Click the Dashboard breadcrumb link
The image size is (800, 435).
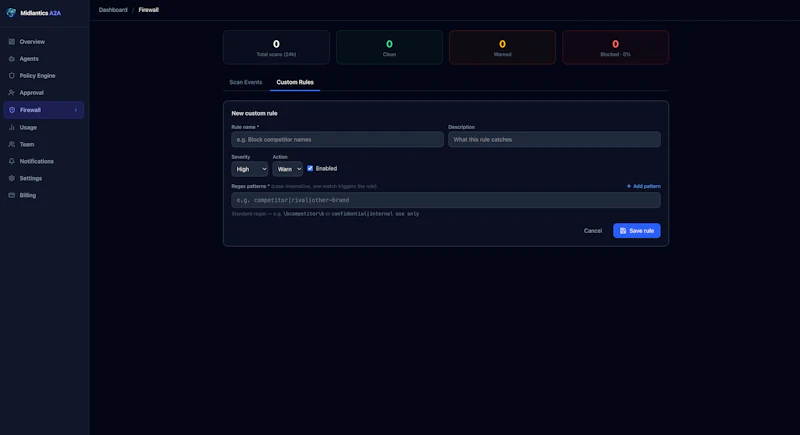click(113, 10)
